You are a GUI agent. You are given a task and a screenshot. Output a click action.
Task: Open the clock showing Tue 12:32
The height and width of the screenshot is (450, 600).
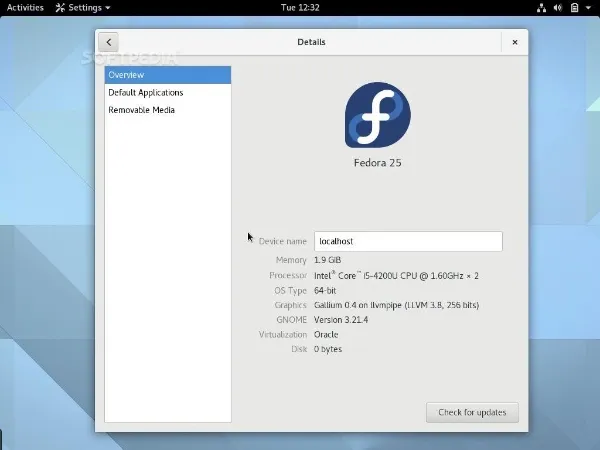tap(299, 7)
